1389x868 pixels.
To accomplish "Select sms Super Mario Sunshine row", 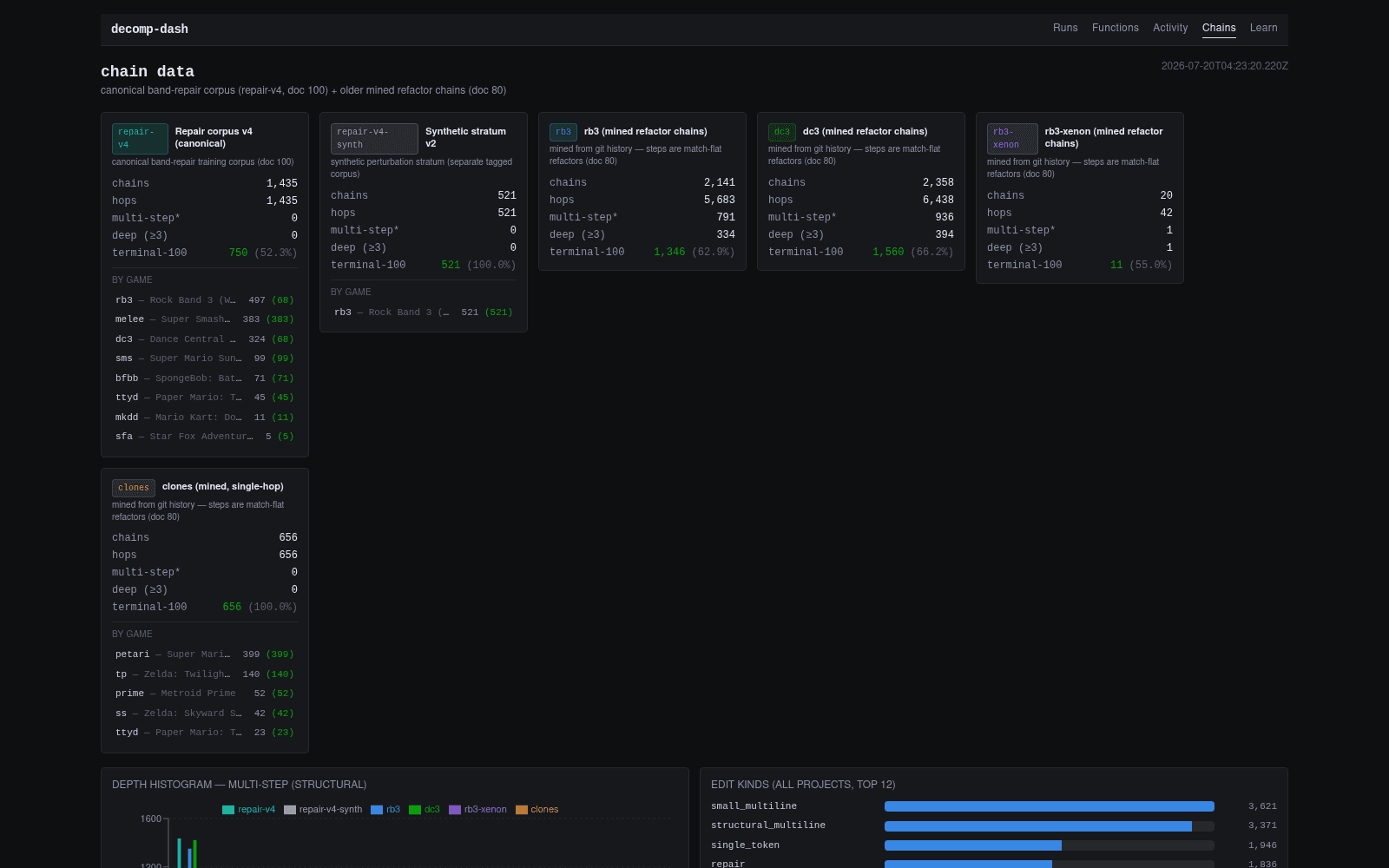I will (x=205, y=358).
